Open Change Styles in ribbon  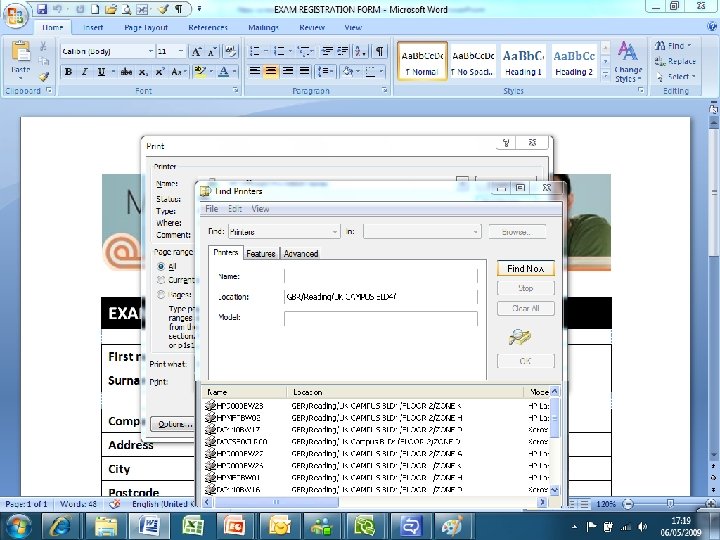pyautogui.click(x=628, y=62)
